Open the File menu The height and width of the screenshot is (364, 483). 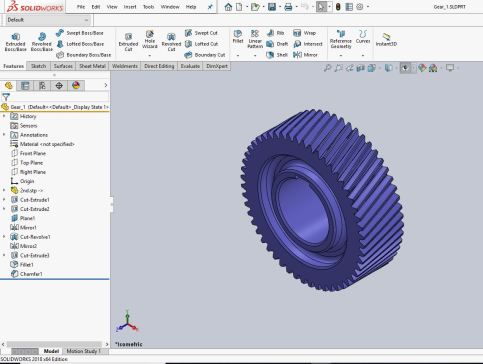coord(81,7)
